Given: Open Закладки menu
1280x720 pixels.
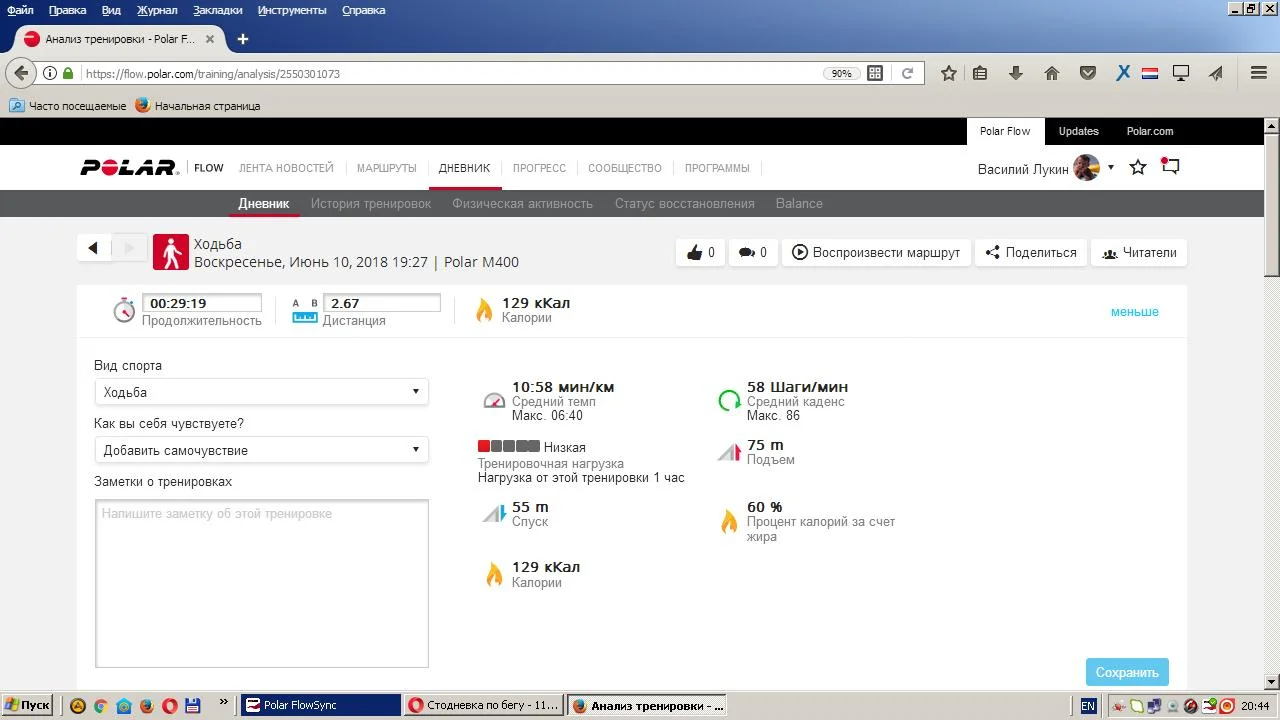Looking at the screenshot, I should (x=217, y=10).
